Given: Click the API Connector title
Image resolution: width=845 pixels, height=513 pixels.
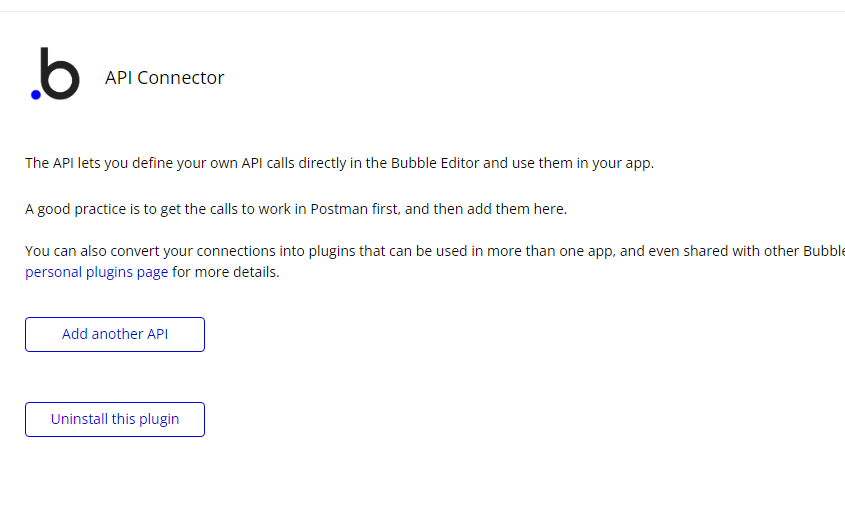Looking at the screenshot, I should click(x=164, y=78).
